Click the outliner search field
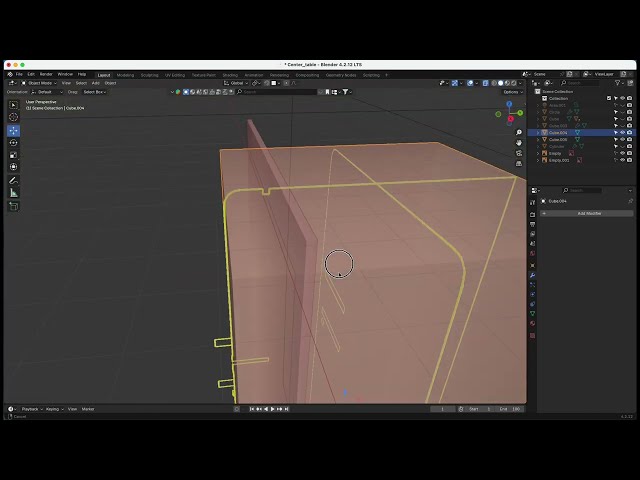This screenshot has width=640, height=480. coord(580,83)
